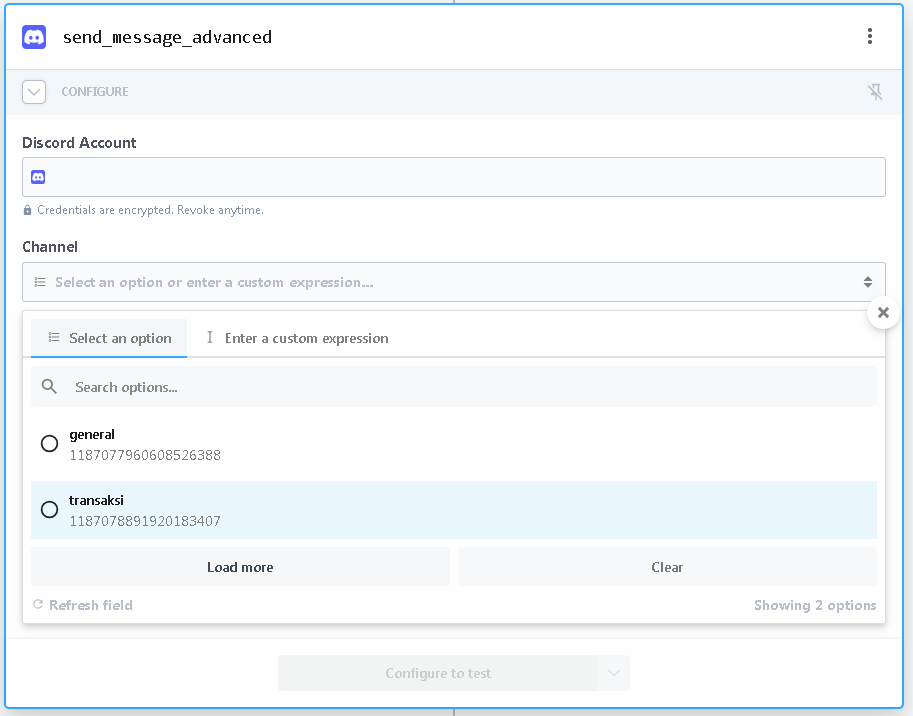This screenshot has height=716, width=913.
Task: Click the Load more button
Action: [240, 567]
